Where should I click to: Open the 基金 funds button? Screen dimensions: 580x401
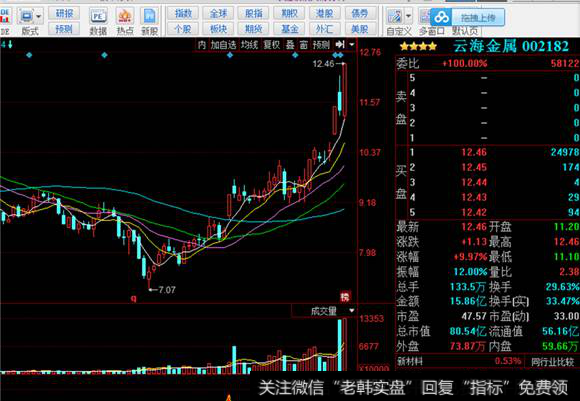289,29
